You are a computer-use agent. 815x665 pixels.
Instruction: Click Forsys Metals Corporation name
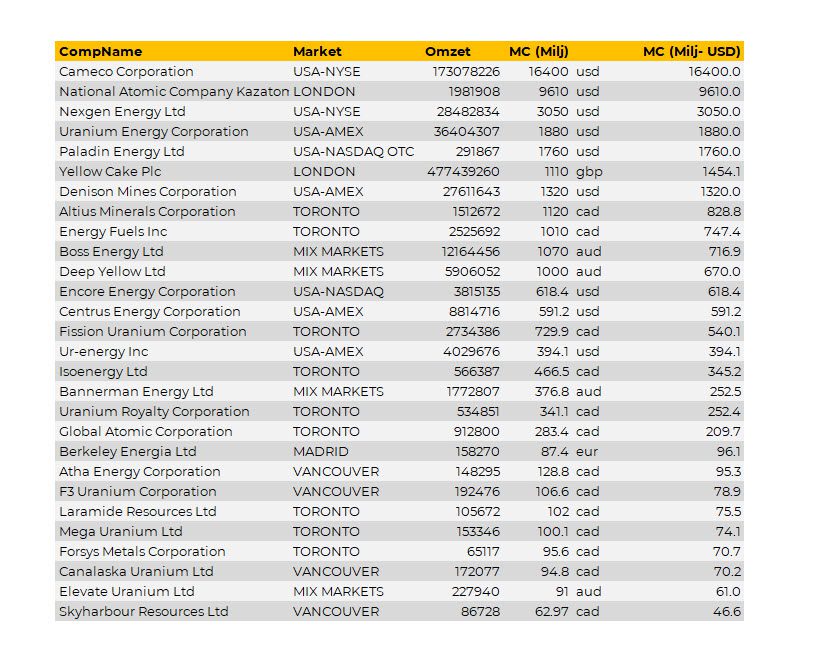pyautogui.click(x=142, y=552)
